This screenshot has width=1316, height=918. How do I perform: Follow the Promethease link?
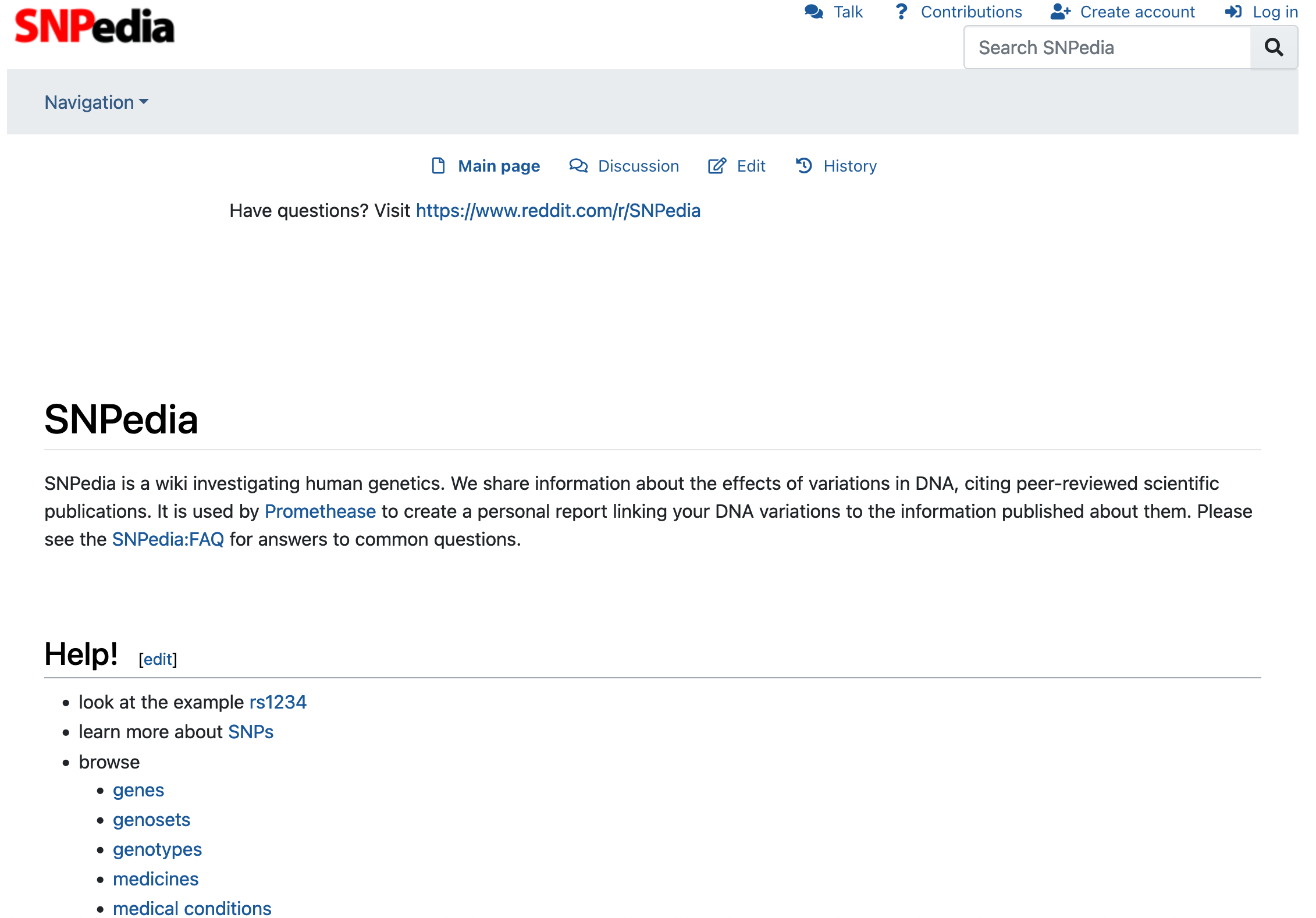(320, 511)
